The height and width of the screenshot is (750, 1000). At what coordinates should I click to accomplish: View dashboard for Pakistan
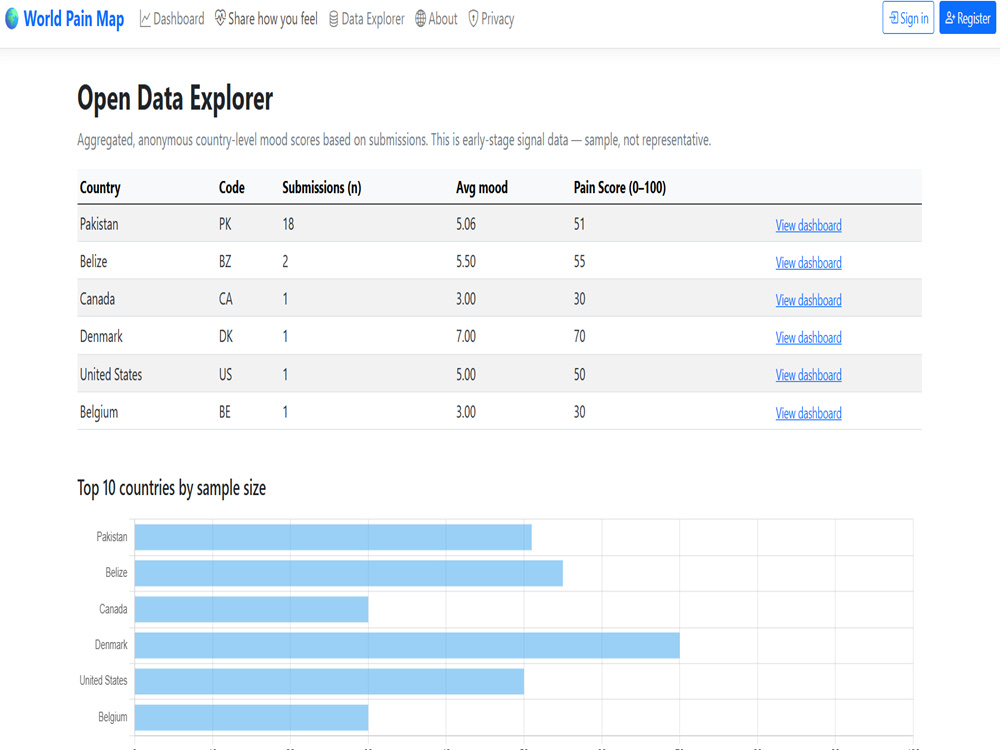808,225
